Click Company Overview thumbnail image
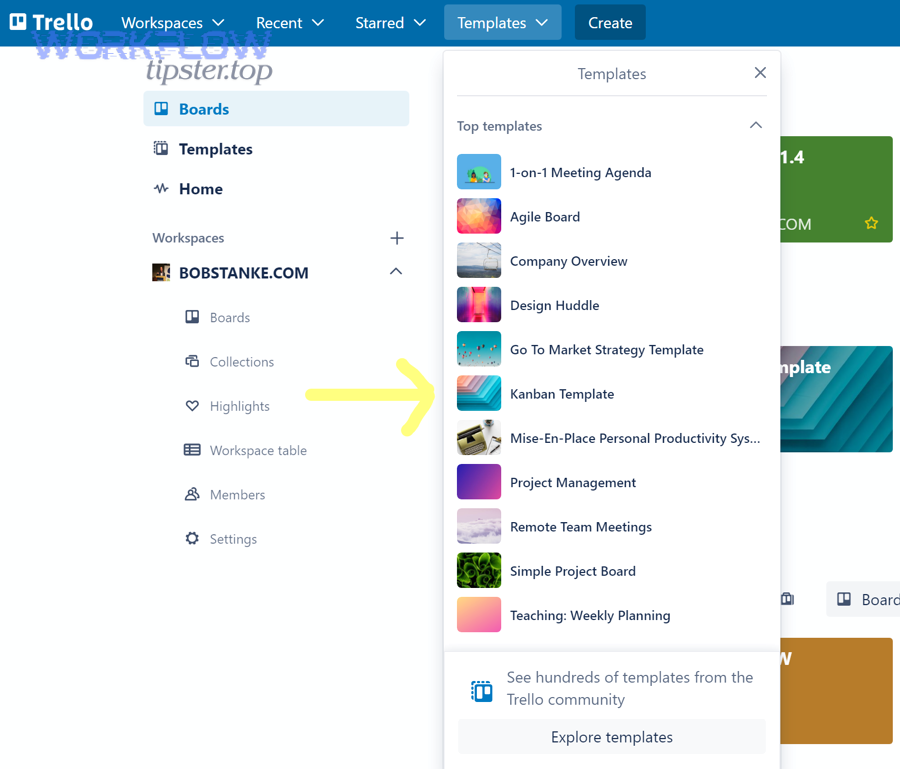Screen dimensions: 900x769 pos(479,260)
